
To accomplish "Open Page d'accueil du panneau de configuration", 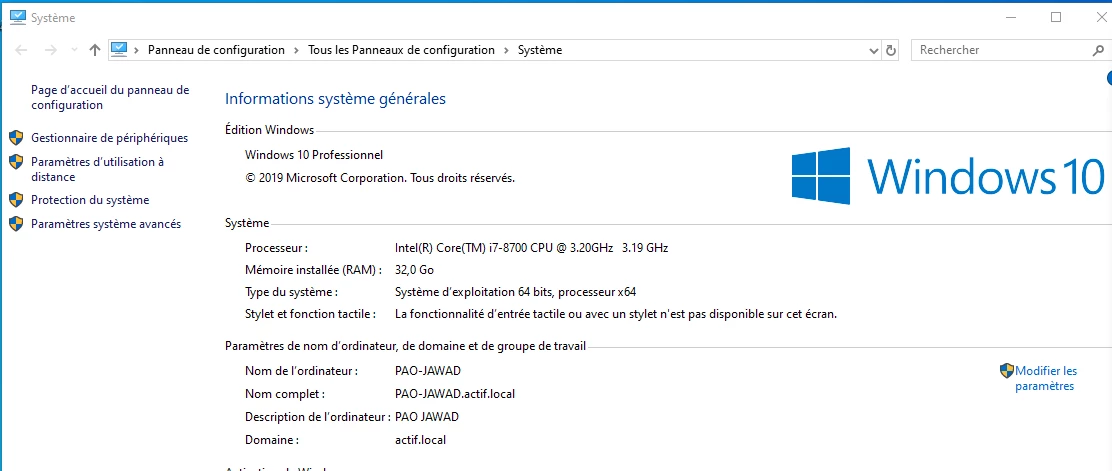I will click(x=110, y=98).
